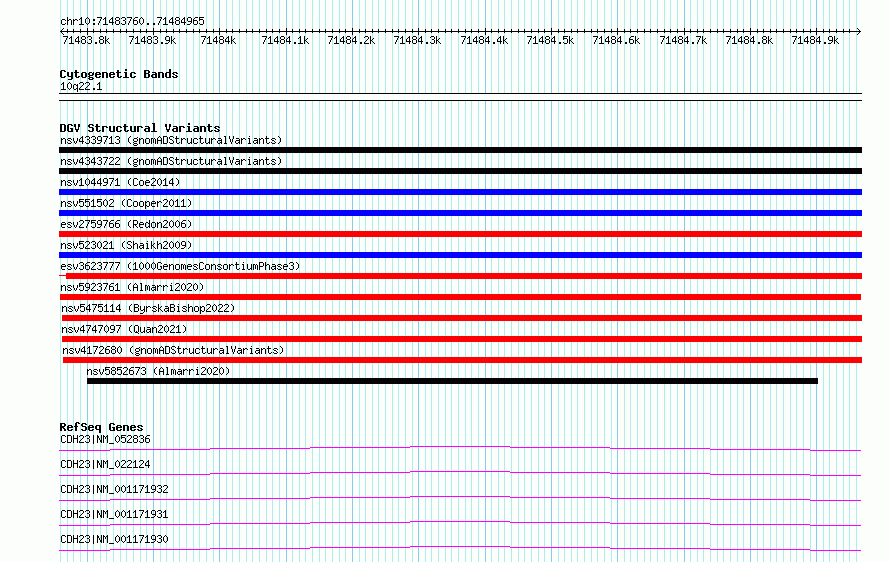Open variant nsv551502 (Cooper2011) label
This screenshot has height=562, width=890.
pos(126,203)
